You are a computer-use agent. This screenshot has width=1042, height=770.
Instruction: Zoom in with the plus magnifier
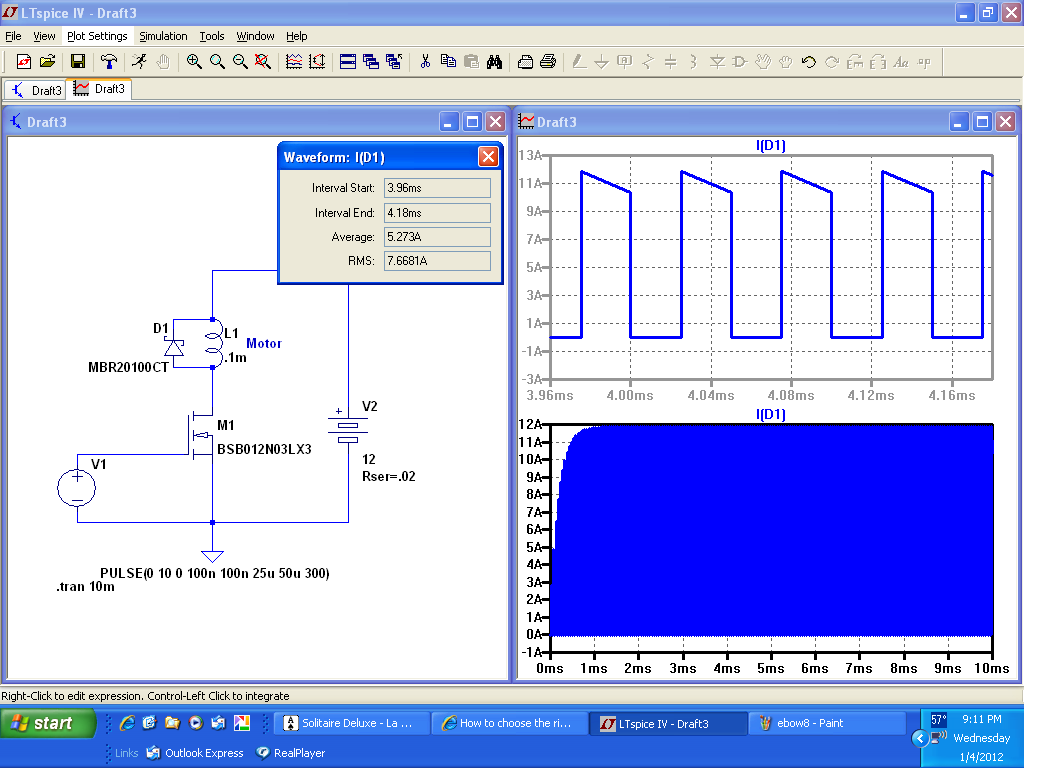[194, 62]
